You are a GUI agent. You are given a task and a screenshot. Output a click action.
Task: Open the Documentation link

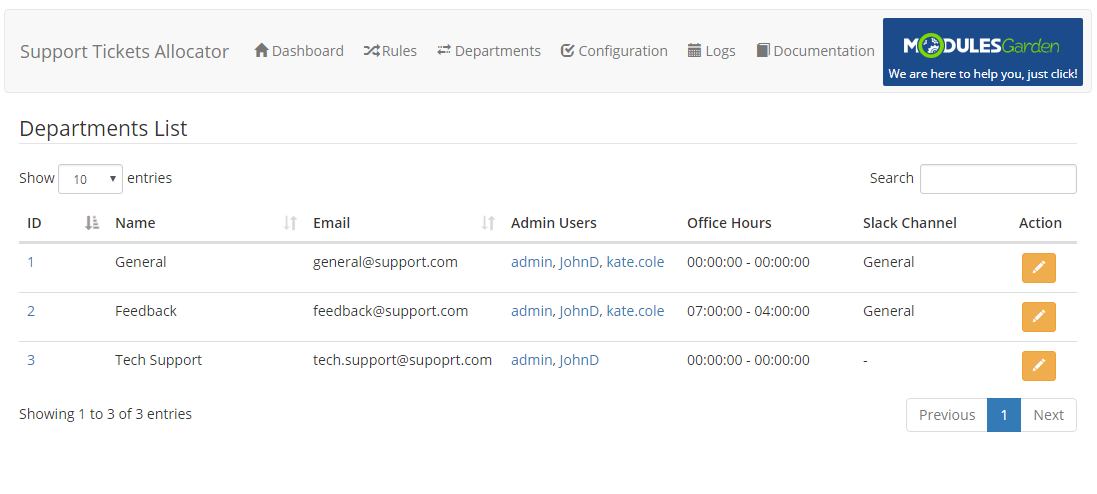(x=815, y=51)
